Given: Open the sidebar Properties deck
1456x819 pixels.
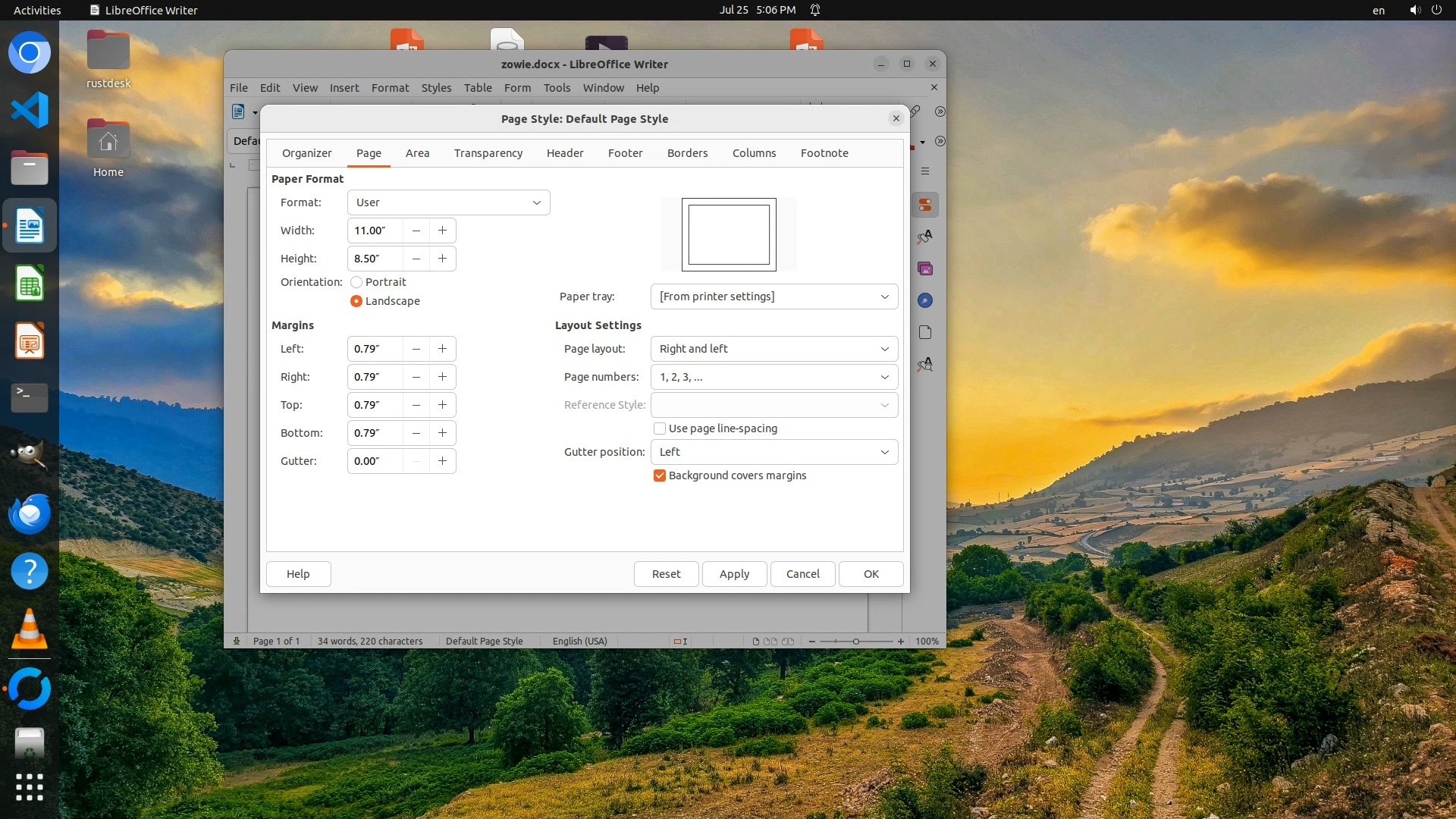Looking at the screenshot, I should 925,206.
